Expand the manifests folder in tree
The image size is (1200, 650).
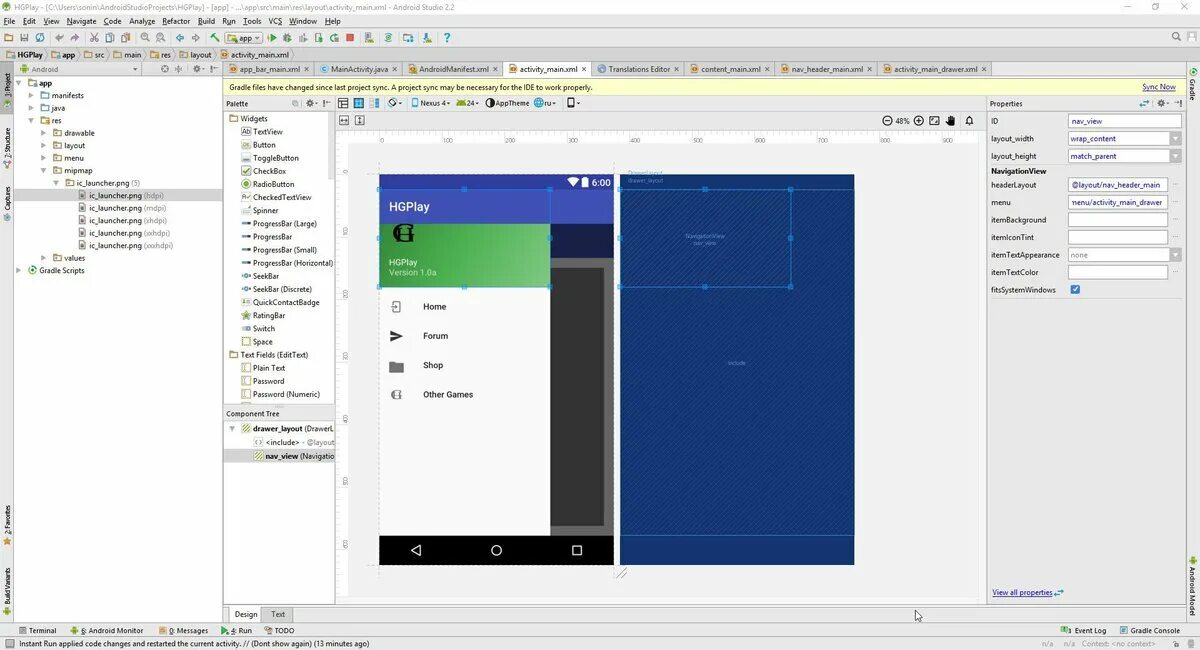pyautogui.click(x=32, y=95)
